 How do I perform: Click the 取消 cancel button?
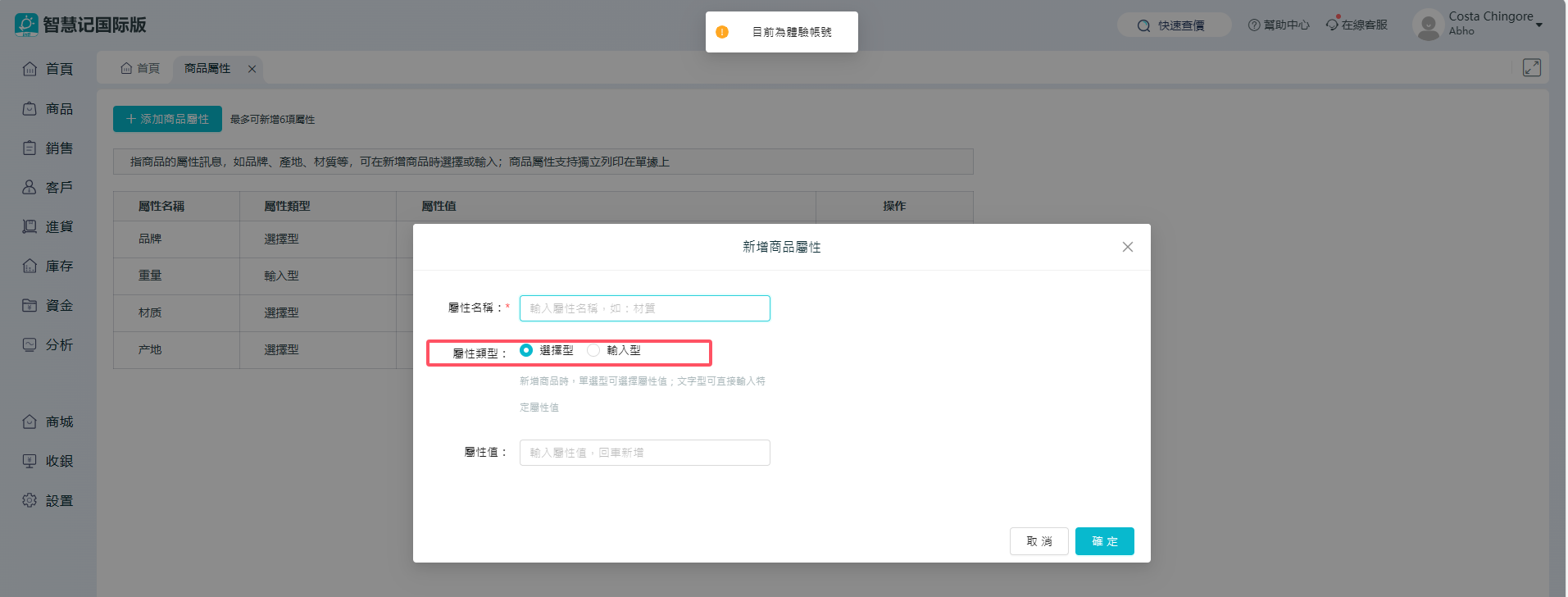[x=1039, y=541]
